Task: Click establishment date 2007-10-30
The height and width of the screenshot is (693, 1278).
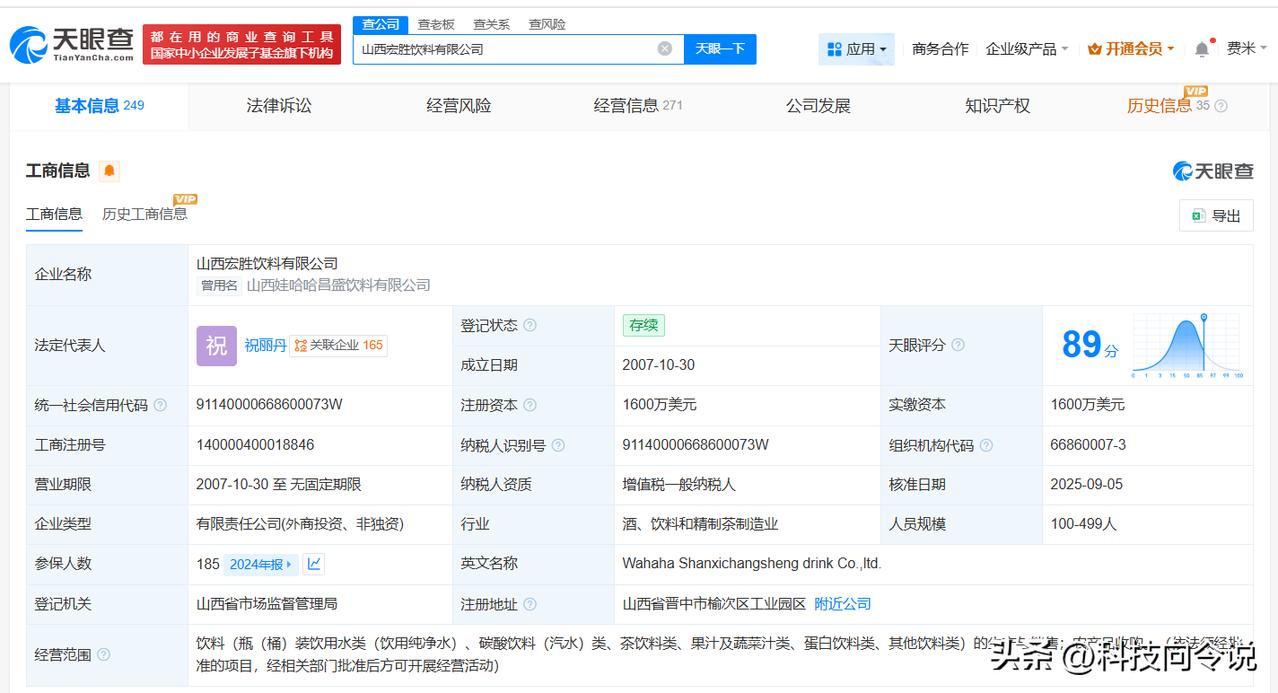Action: pyautogui.click(x=658, y=365)
